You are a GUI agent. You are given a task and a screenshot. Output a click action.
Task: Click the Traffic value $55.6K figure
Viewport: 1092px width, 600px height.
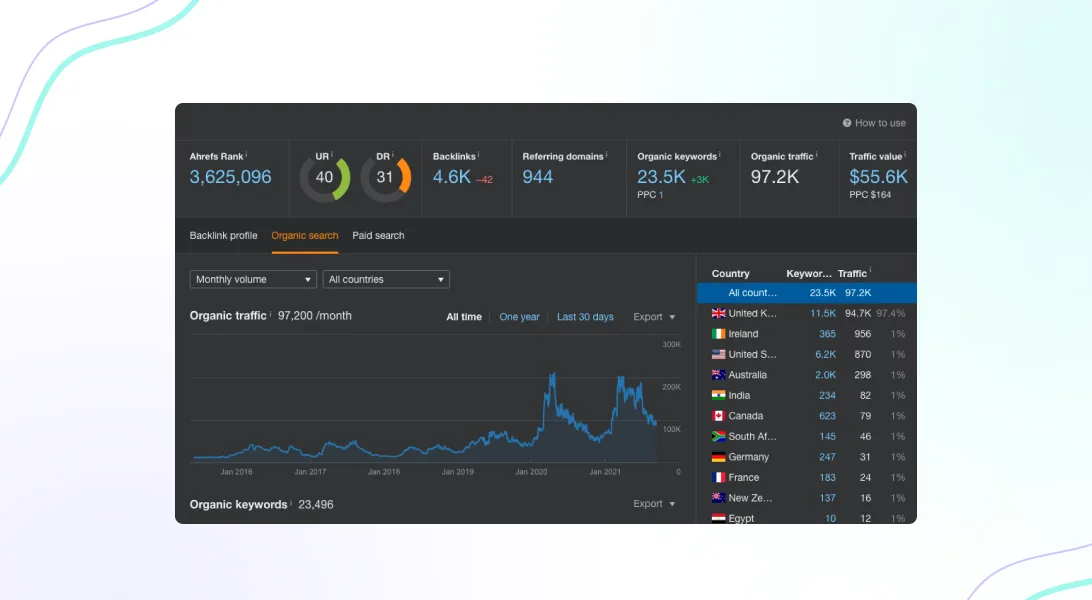[x=878, y=177]
